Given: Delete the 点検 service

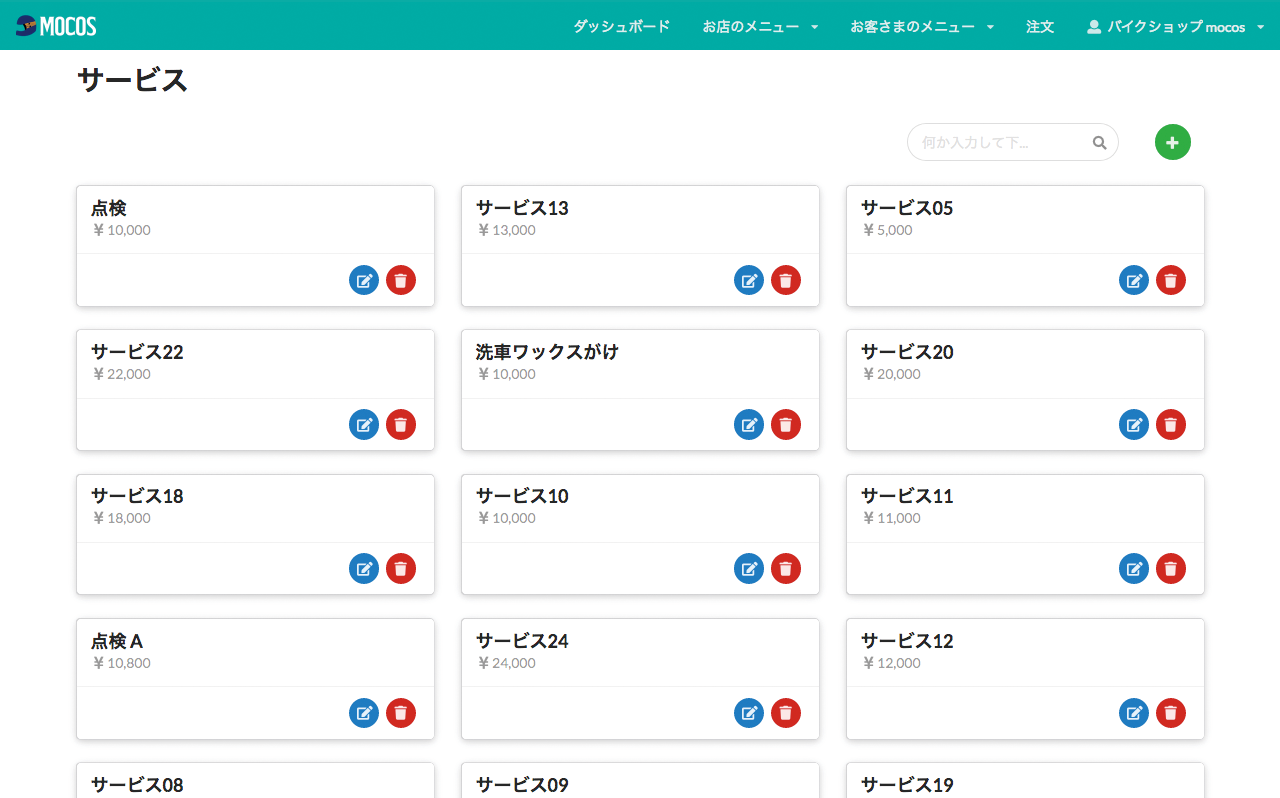Looking at the screenshot, I should [x=401, y=280].
